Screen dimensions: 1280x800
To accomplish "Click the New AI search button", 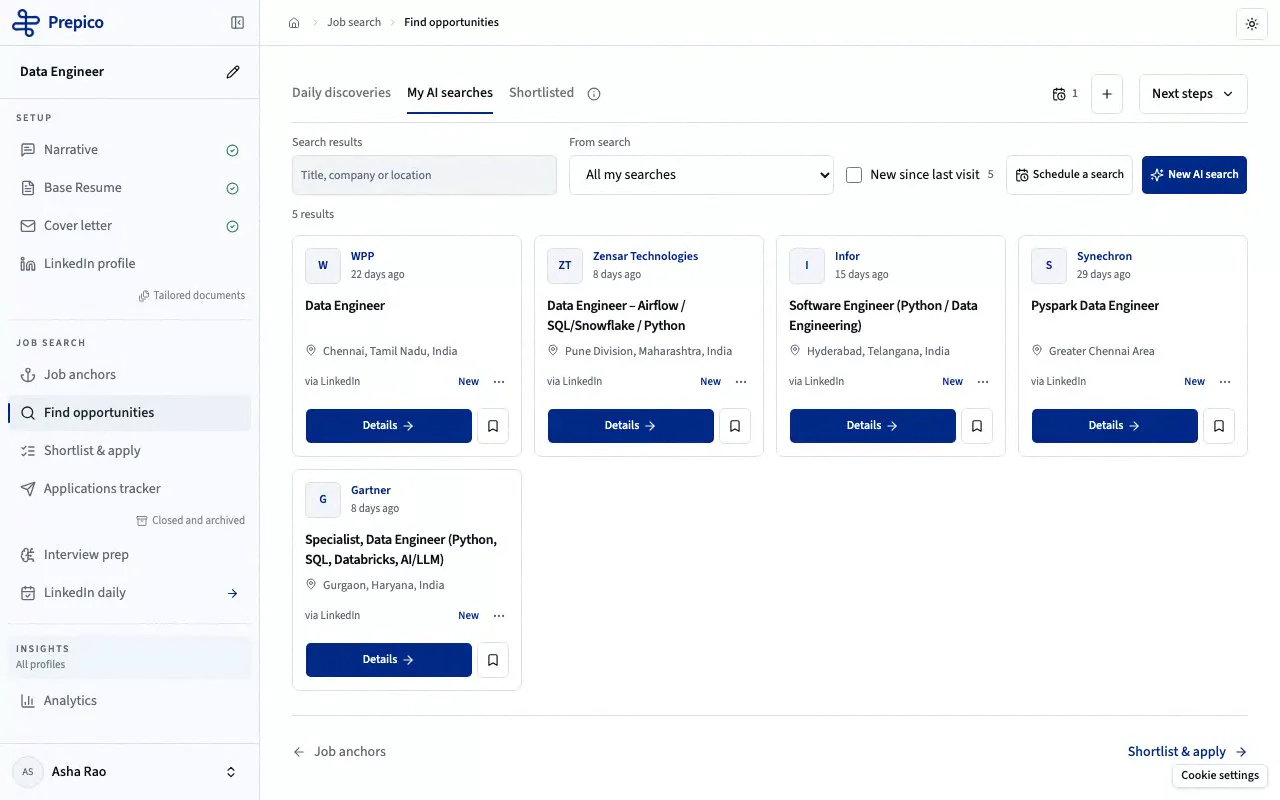I will (x=1194, y=175).
